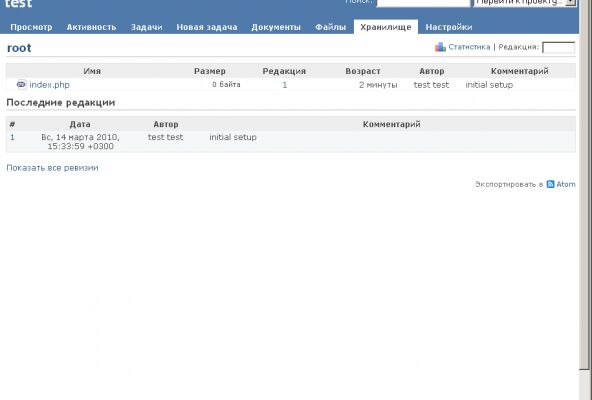Click 'test test' author in revisions table
The height and width of the screenshot is (400, 592).
pos(165,137)
